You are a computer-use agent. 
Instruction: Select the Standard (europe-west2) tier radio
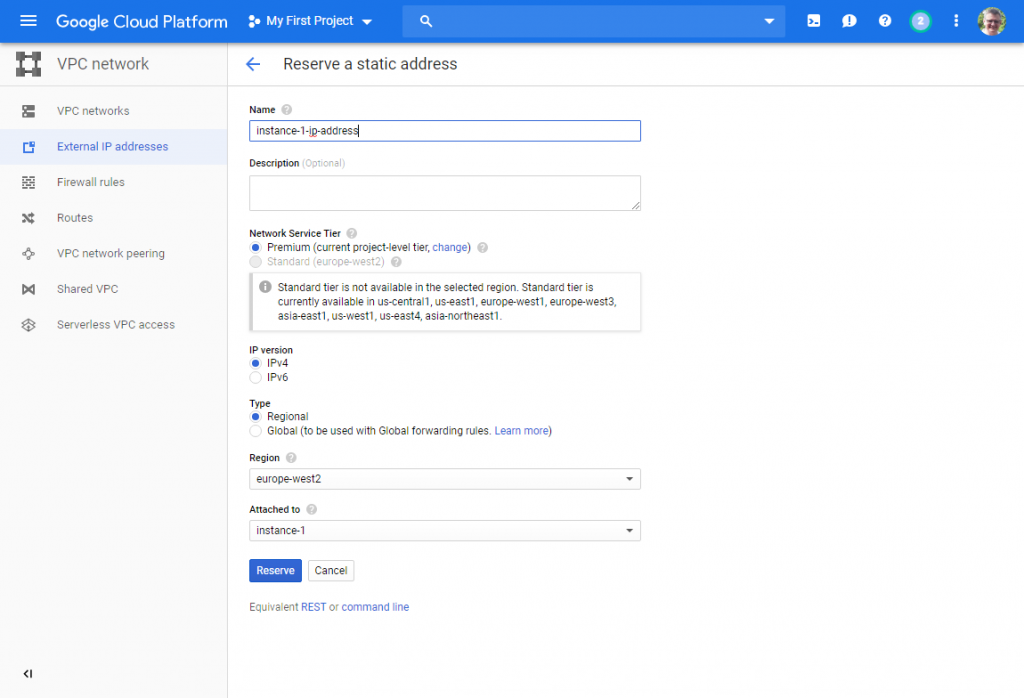pyautogui.click(x=255, y=262)
